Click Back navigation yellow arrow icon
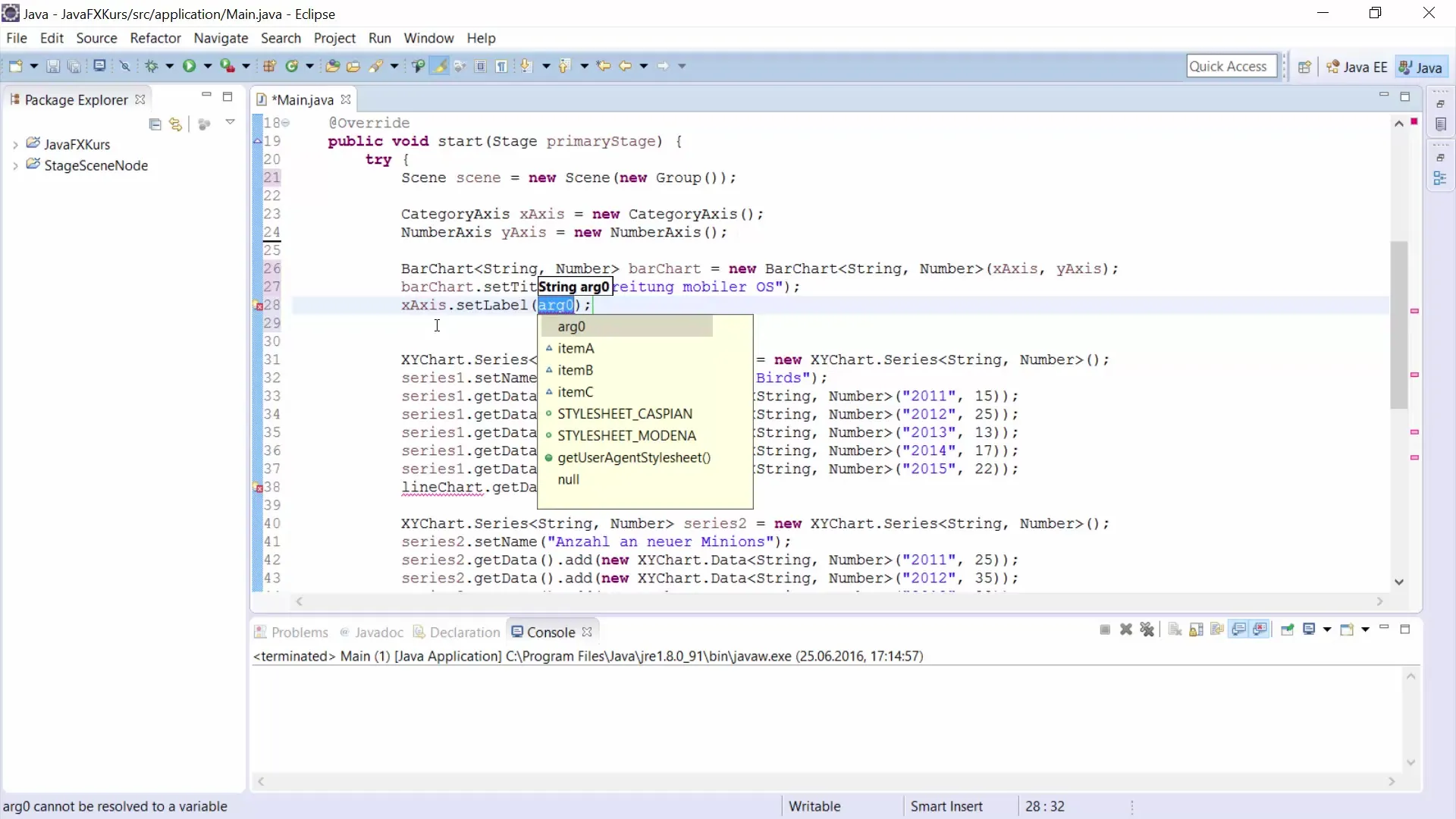The height and width of the screenshot is (819, 1456). coord(624,67)
